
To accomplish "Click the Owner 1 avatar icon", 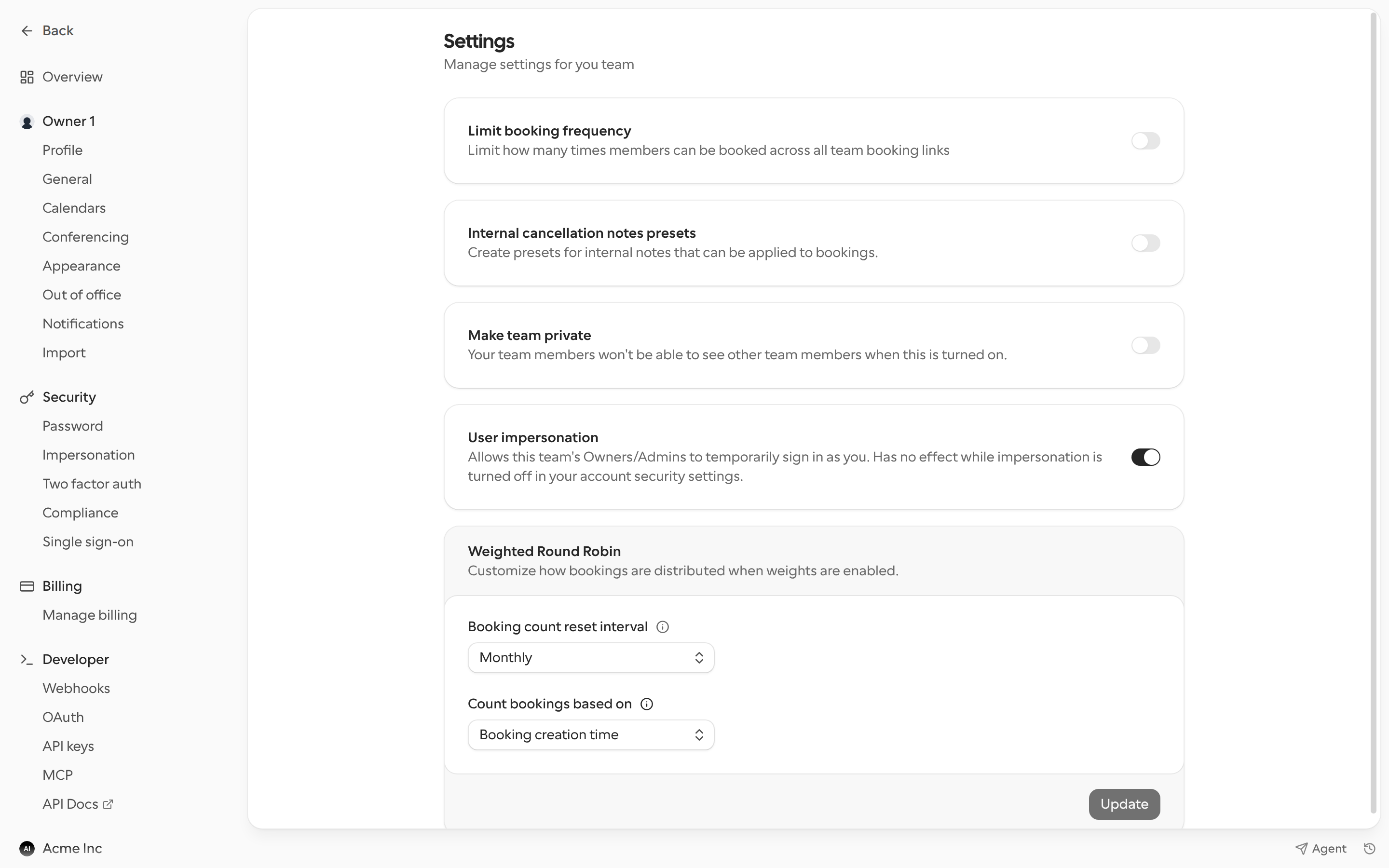I will 27,122.
